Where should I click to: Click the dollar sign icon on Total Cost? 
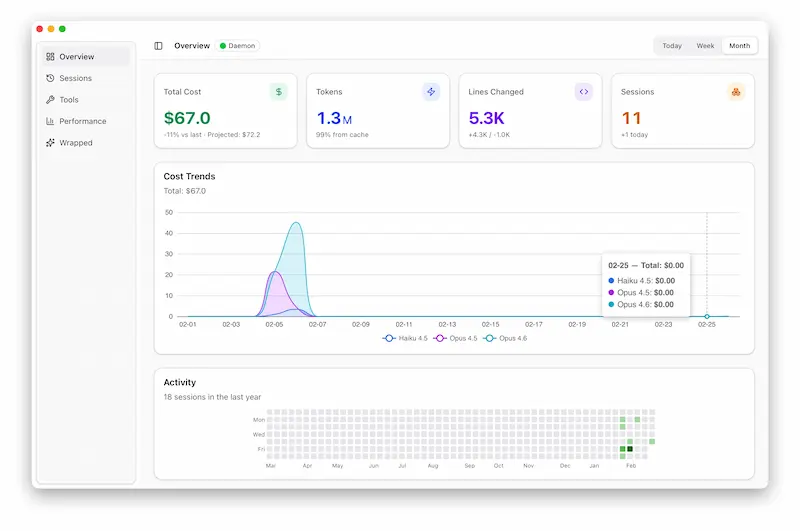tap(278, 92)
